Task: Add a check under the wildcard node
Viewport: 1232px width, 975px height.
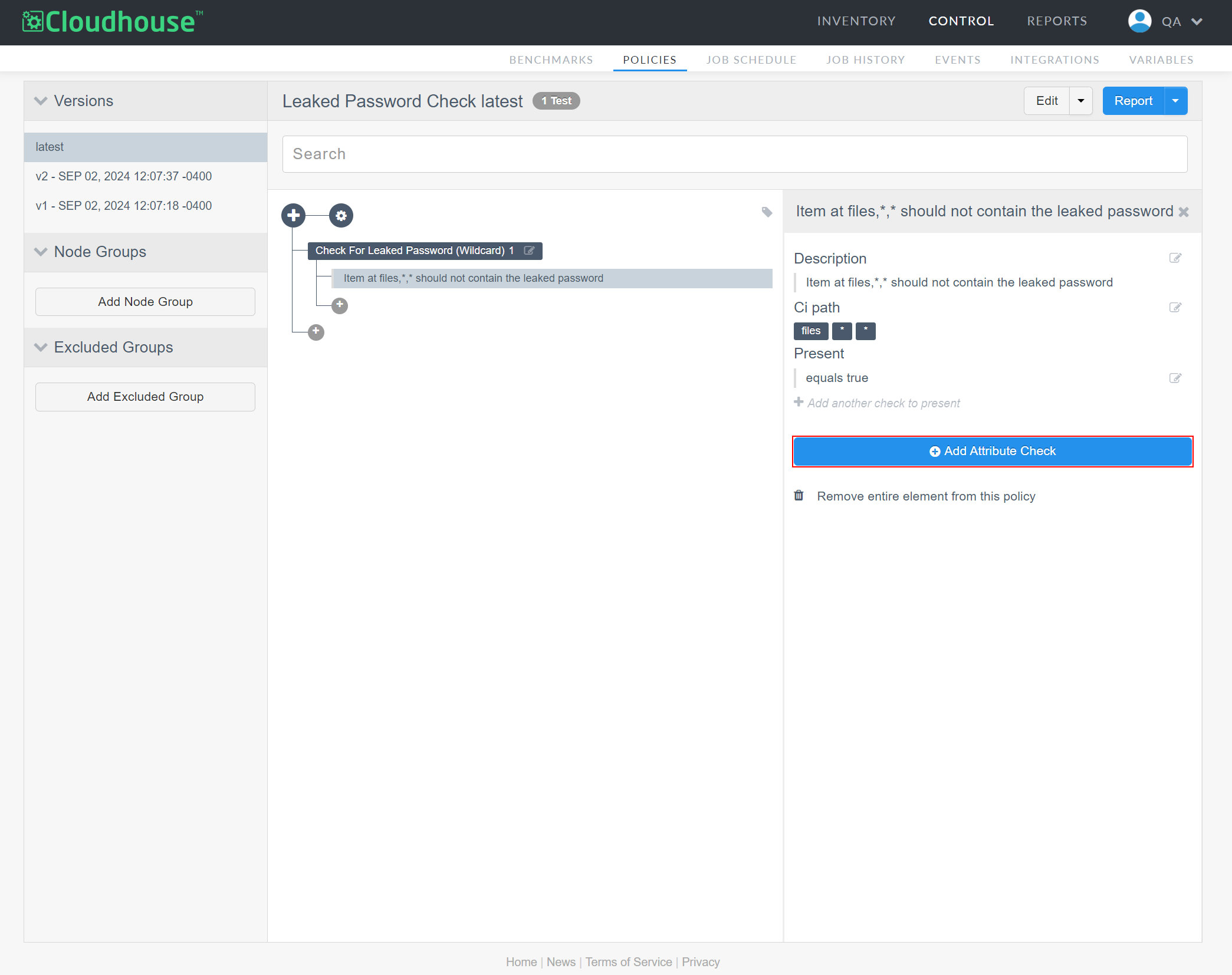Action: pos(340,305)
